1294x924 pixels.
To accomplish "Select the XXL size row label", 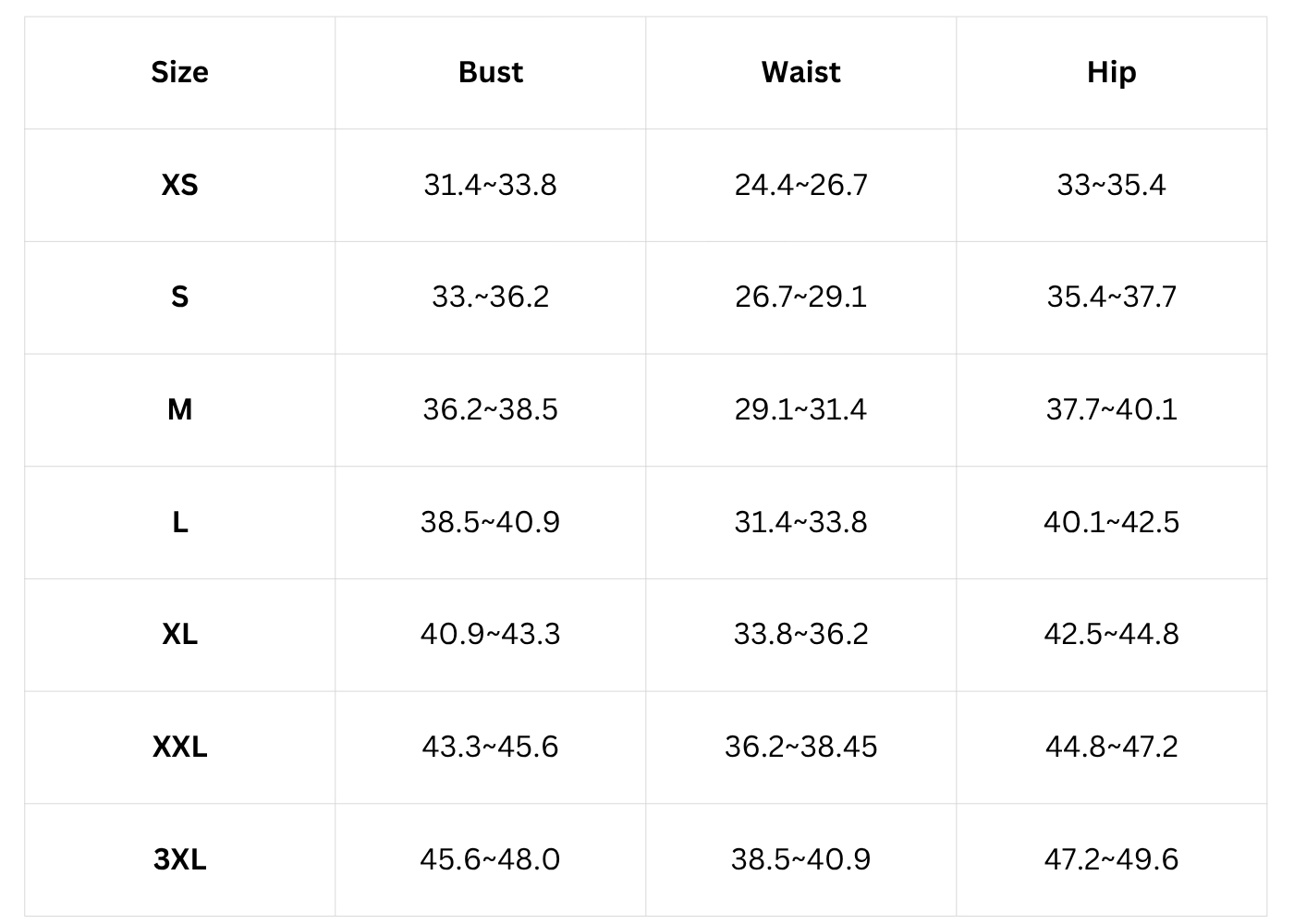I will [179, 747].
